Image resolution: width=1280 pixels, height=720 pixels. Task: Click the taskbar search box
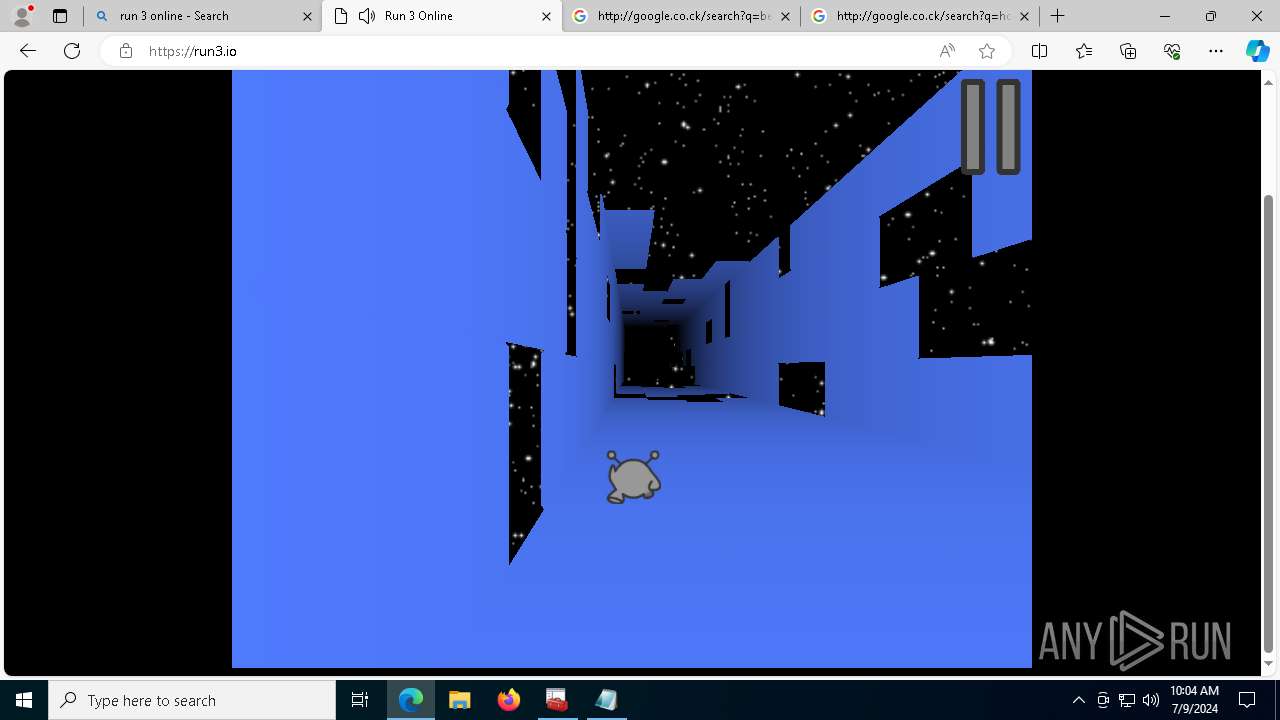click(x=192, y=700)
